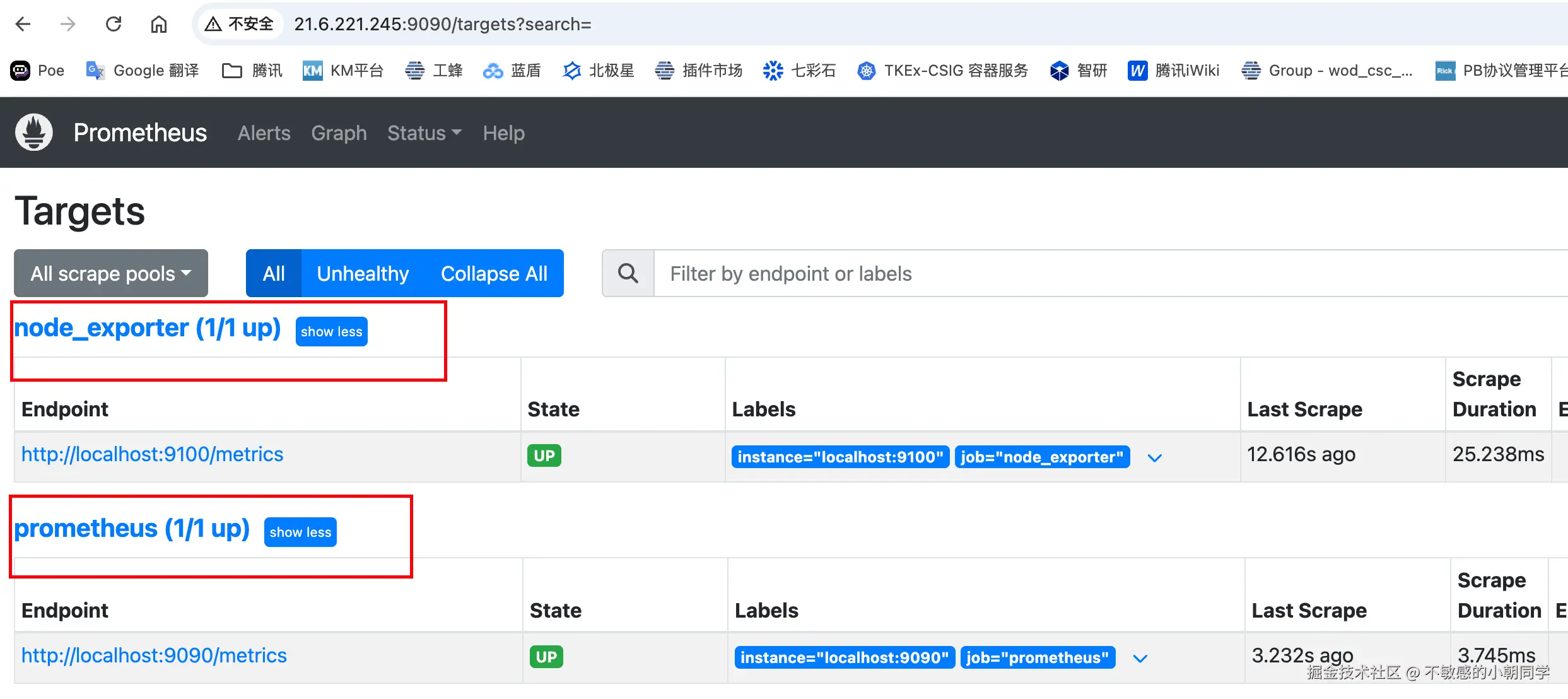Open the TKEx-CSIG 容器服务 bookmark

(943, 70)
